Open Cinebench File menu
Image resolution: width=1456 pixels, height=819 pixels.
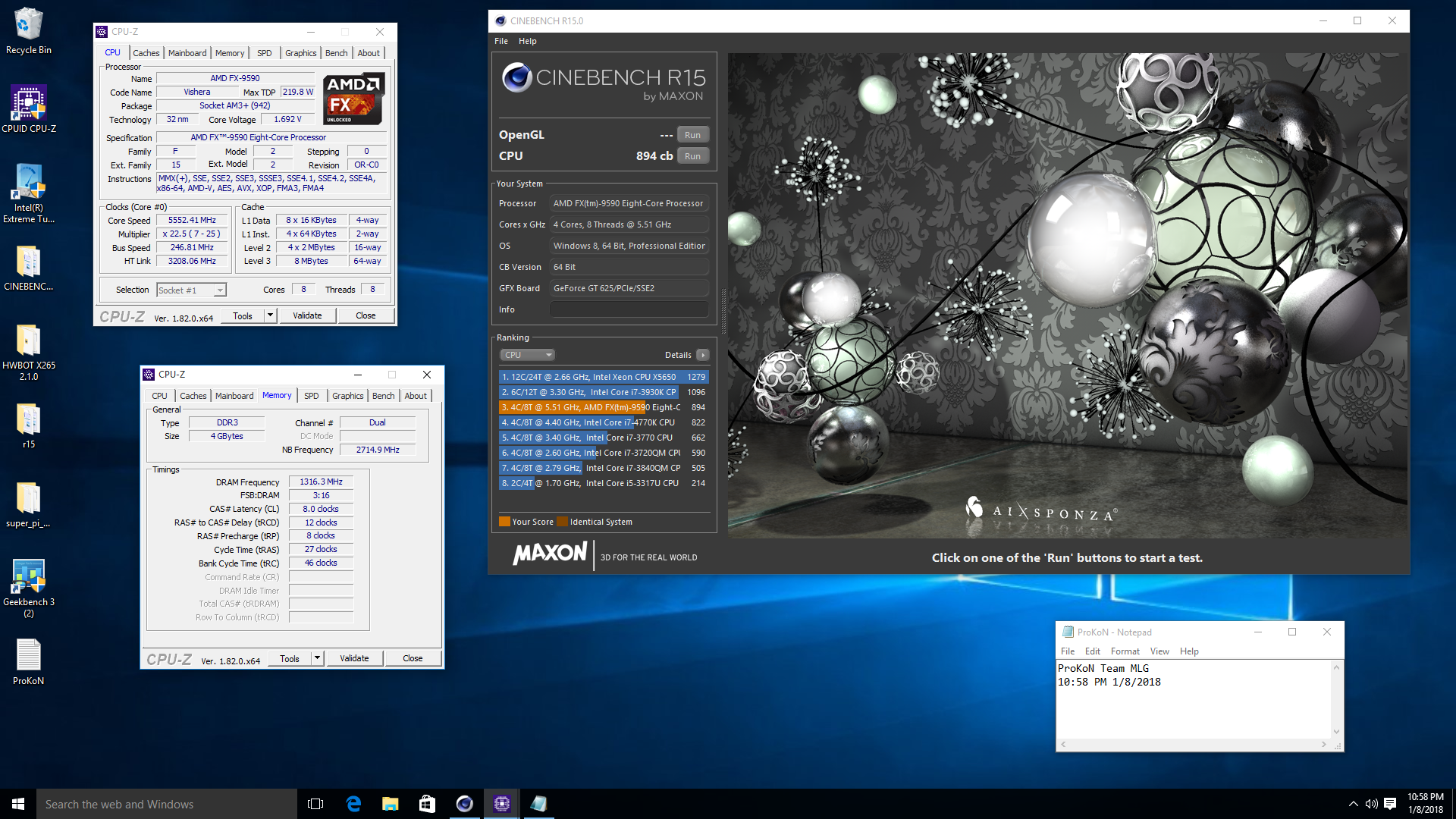pyautogui.click(x=501, y=41)
